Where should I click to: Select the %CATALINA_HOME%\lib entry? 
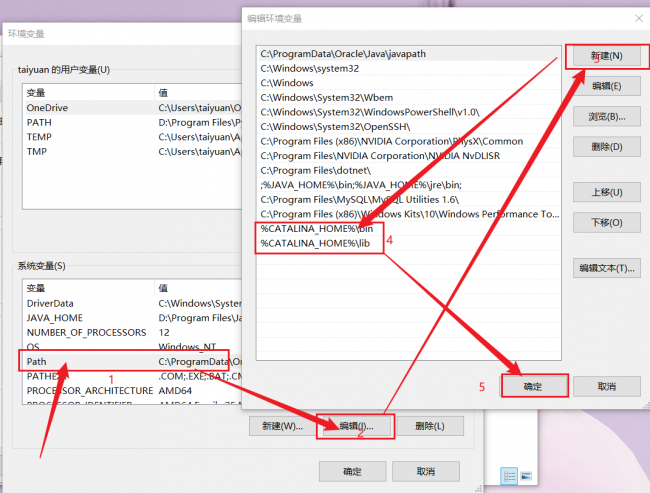click(x=409, y=243)
